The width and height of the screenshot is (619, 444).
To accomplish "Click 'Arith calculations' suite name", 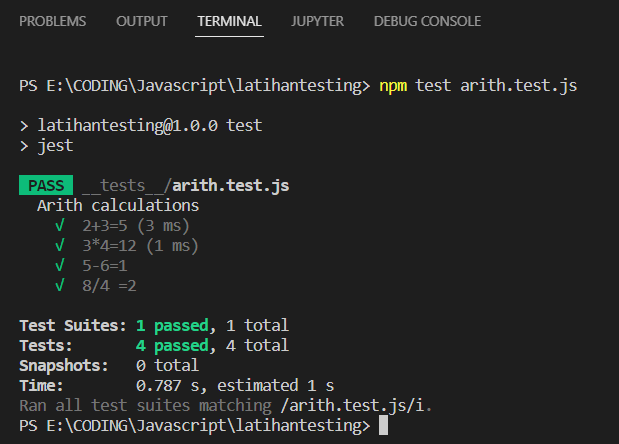I will tap(118, 206).
